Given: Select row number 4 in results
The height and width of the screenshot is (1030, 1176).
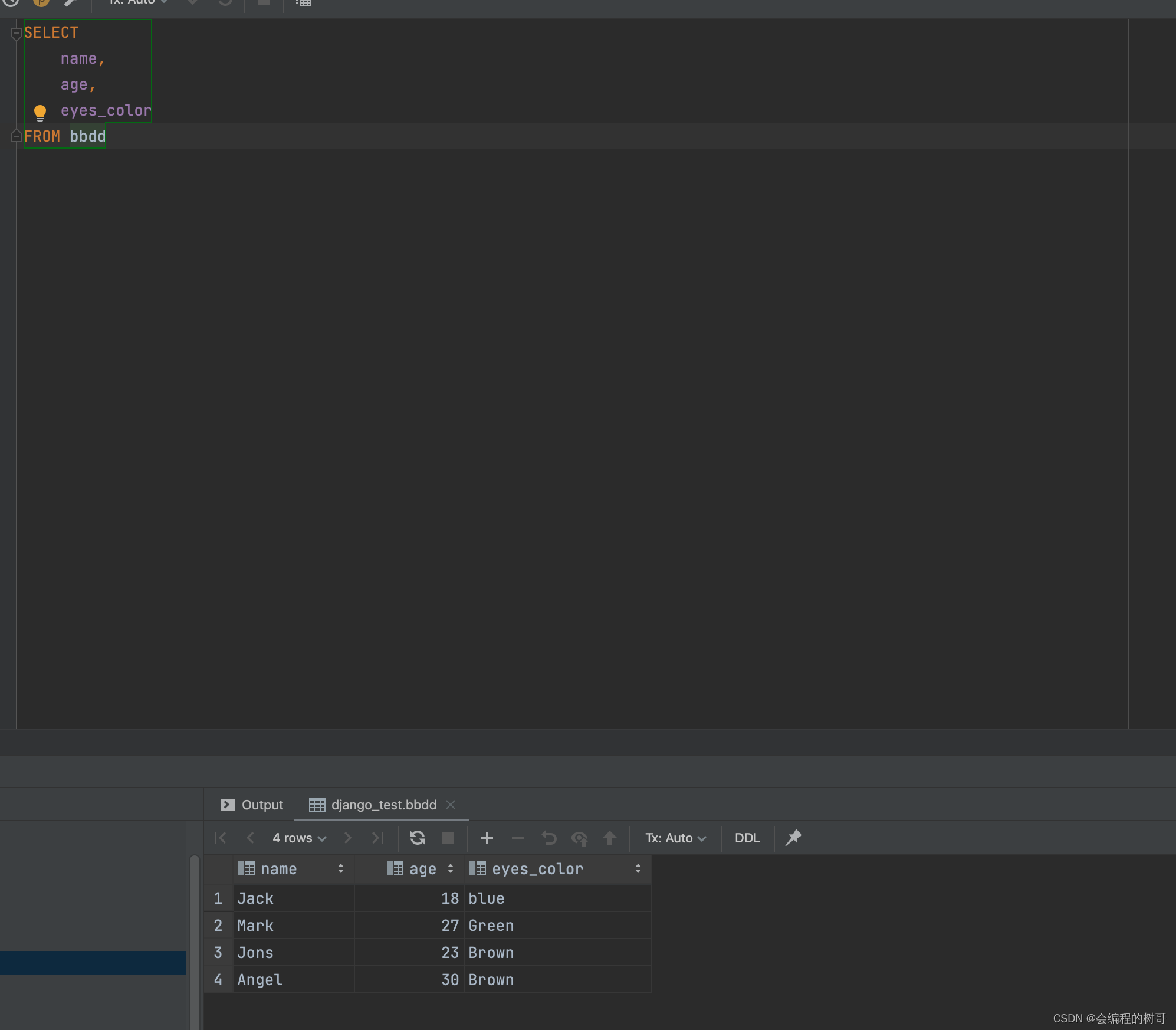Looking at the screenshot, I should [x=218, y=980].
